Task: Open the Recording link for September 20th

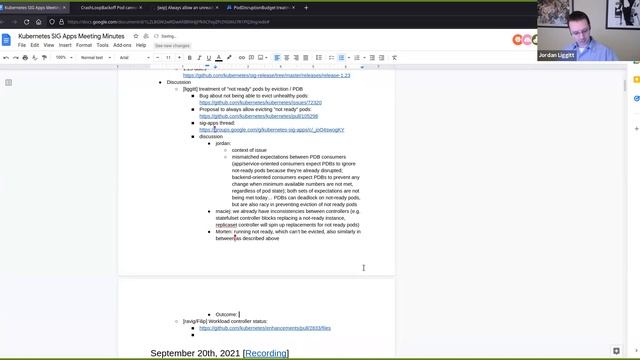Action: click(266, 353)
